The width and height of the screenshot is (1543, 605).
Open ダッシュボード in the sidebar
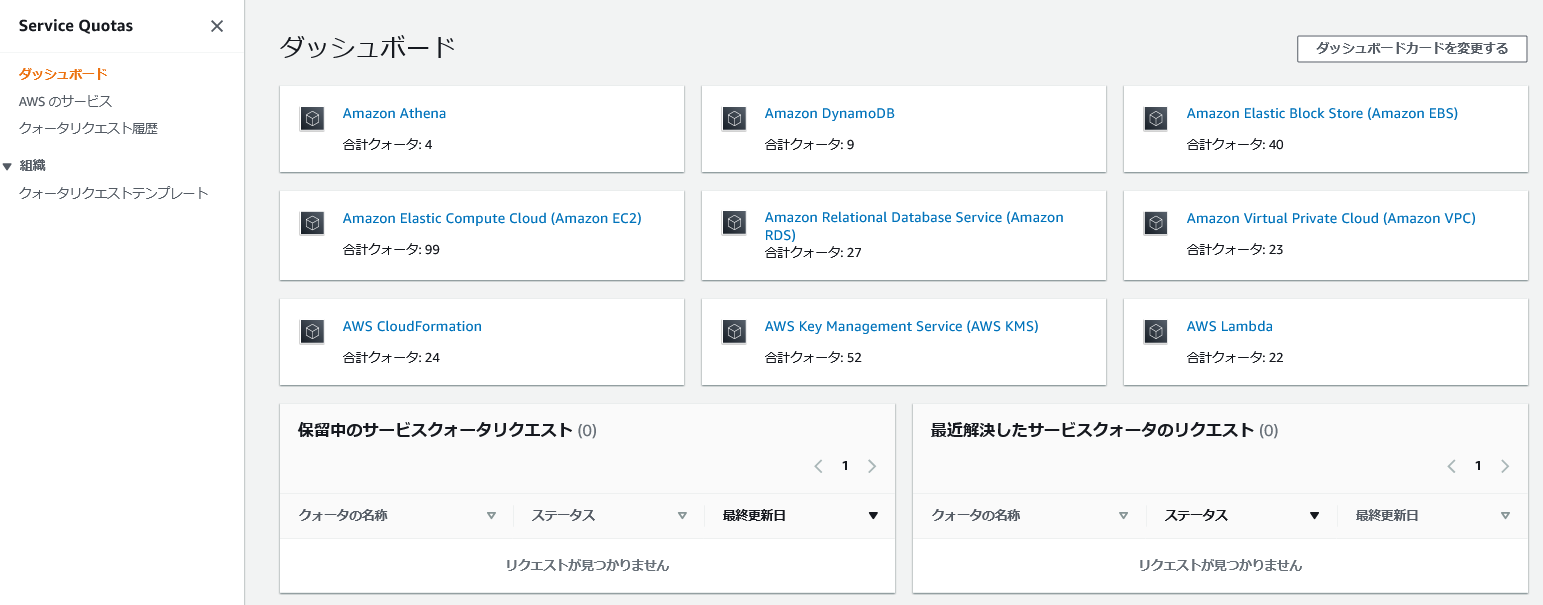63,74
